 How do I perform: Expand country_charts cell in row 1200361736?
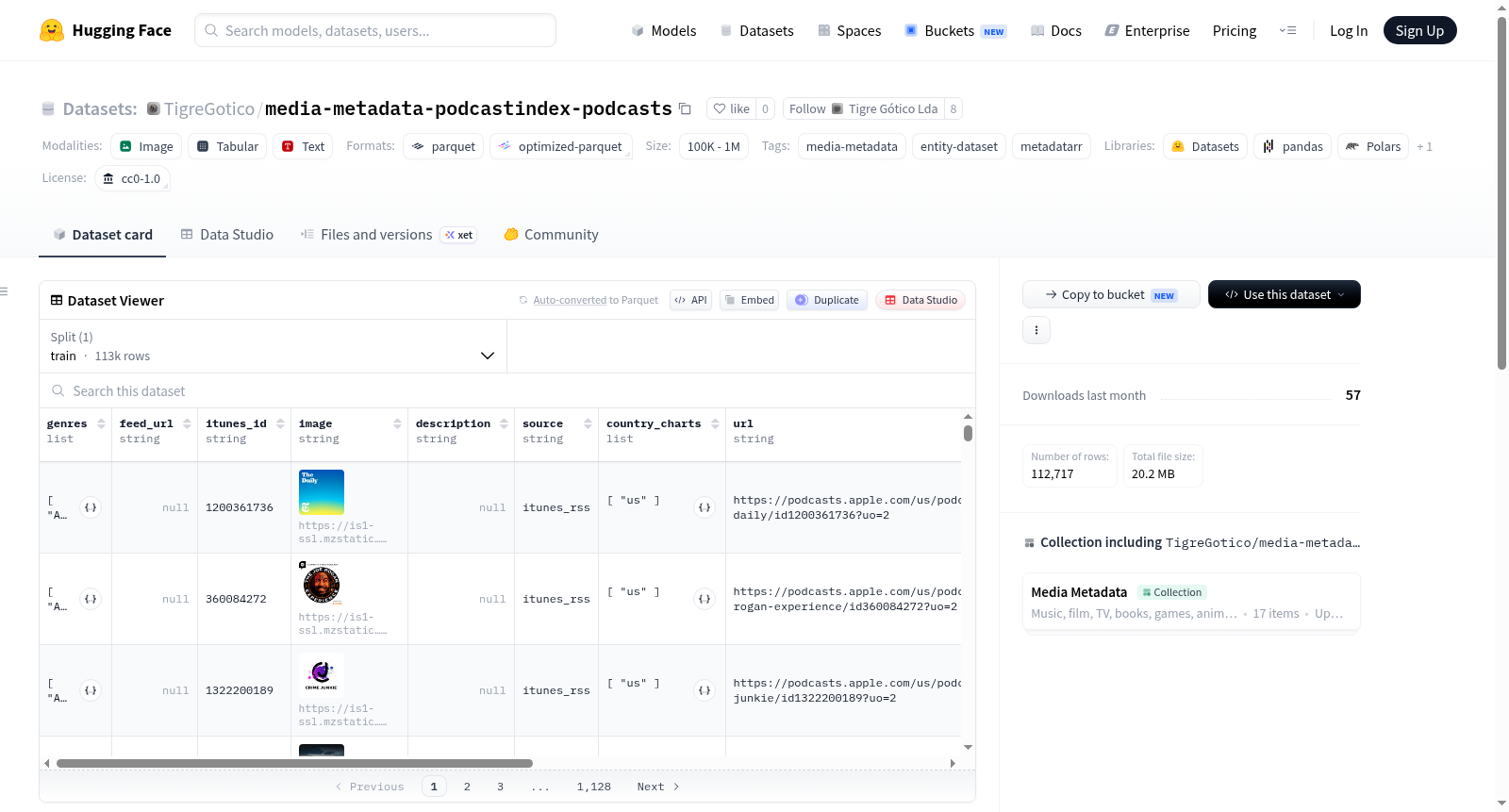pos(705,507)
